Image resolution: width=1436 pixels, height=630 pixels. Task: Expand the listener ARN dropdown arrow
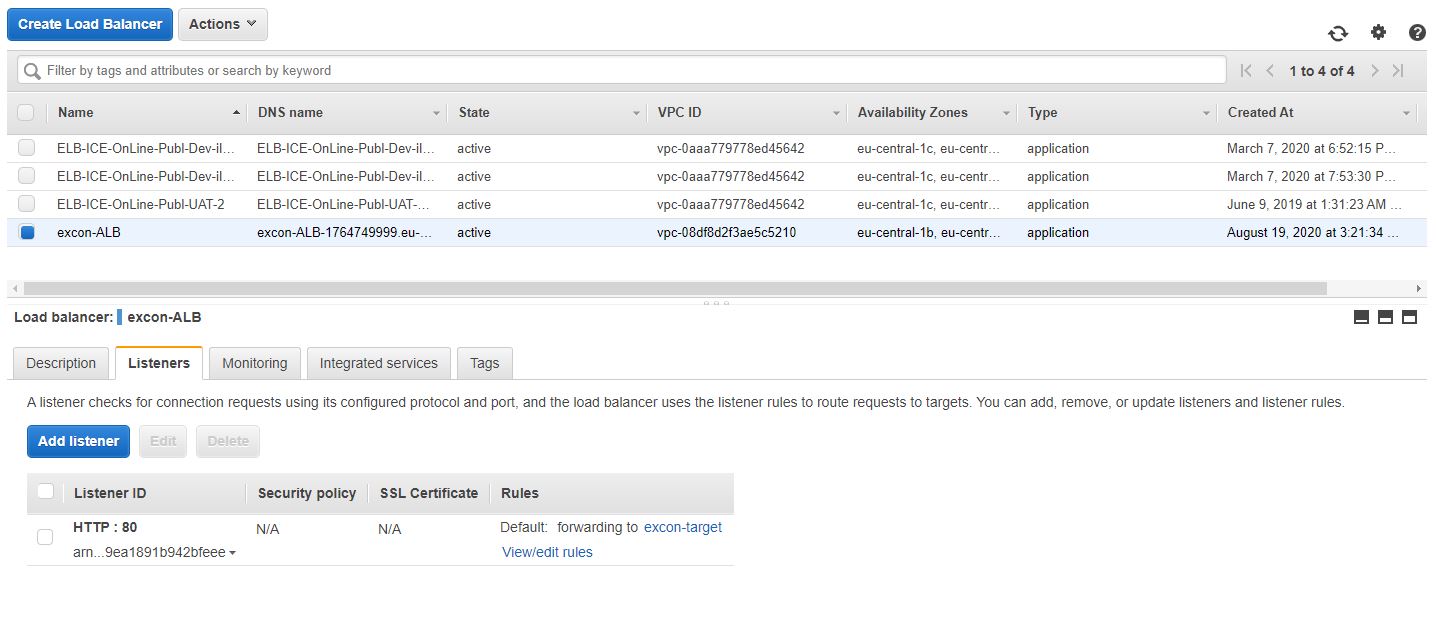coord(233,553)
